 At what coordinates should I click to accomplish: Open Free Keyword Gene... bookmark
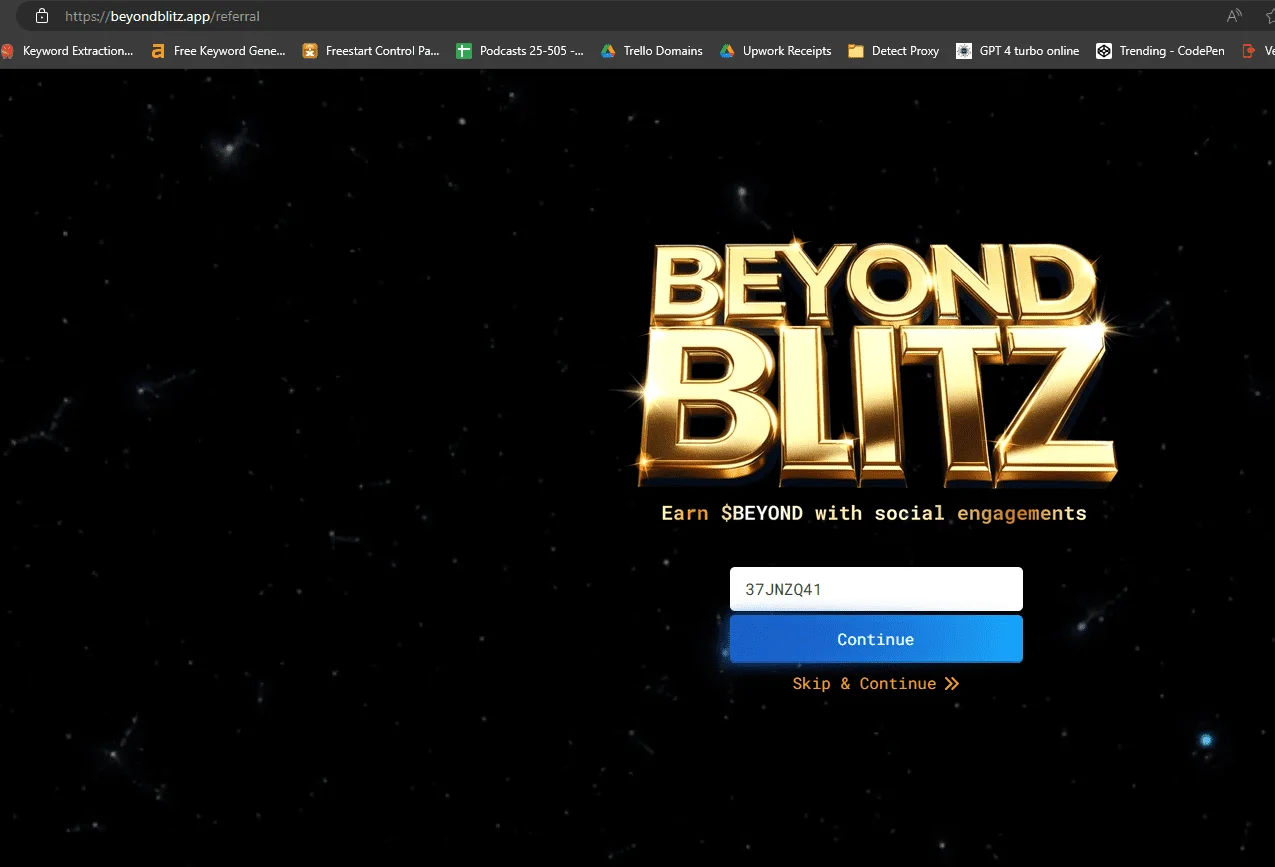[218, 51]
